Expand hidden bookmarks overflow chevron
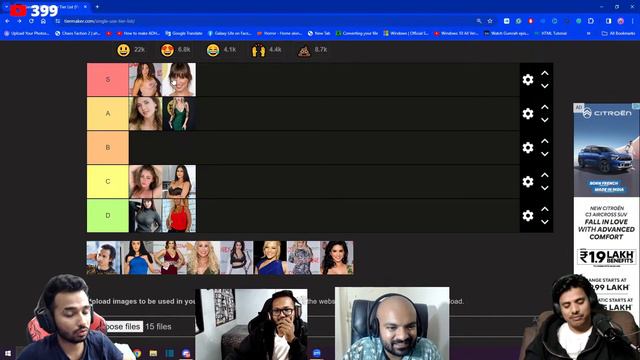 tap(589, 33)
